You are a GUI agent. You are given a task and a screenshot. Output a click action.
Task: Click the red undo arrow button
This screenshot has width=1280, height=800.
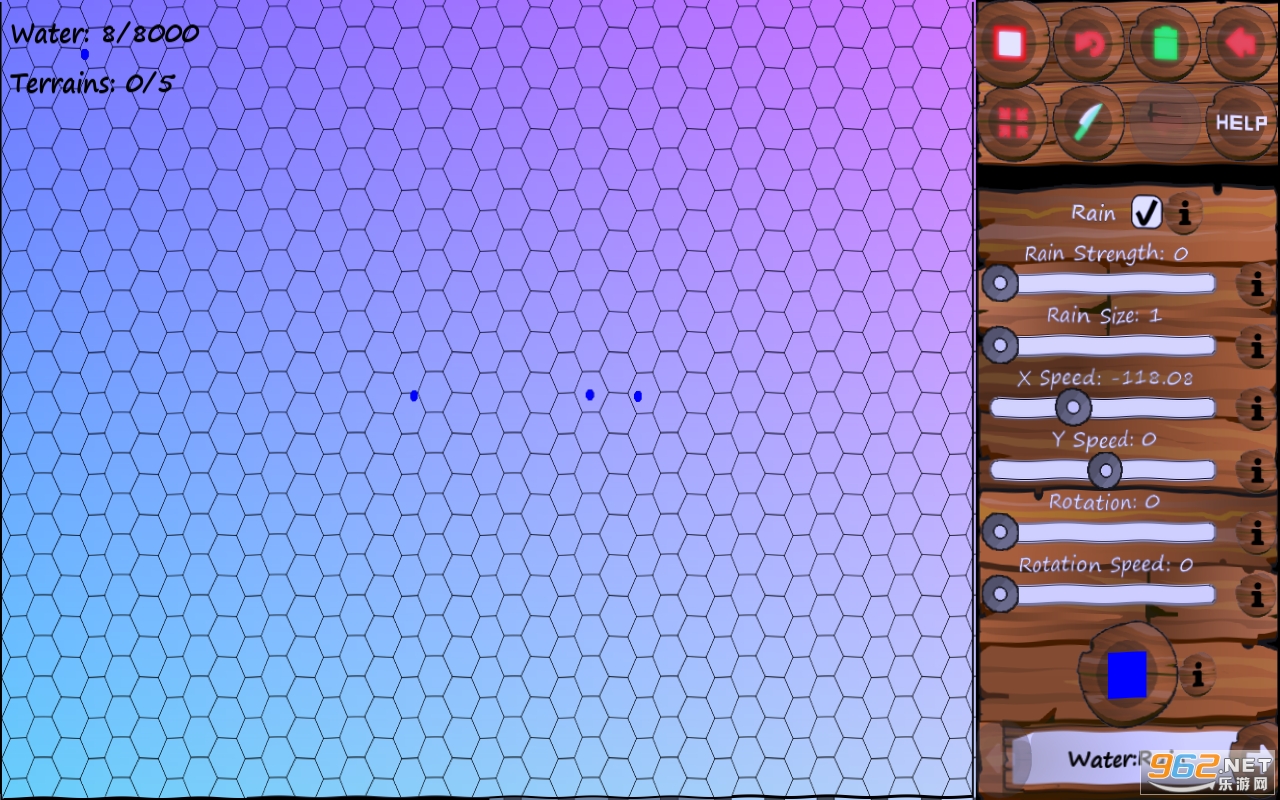(1088, 43)
